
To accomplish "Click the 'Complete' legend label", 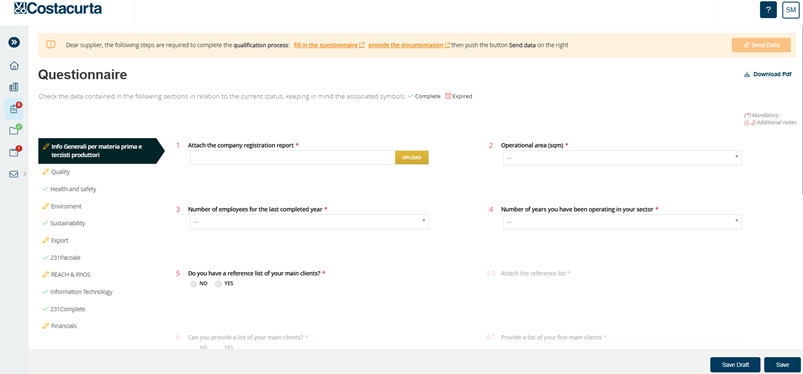I will pos(428,96).
